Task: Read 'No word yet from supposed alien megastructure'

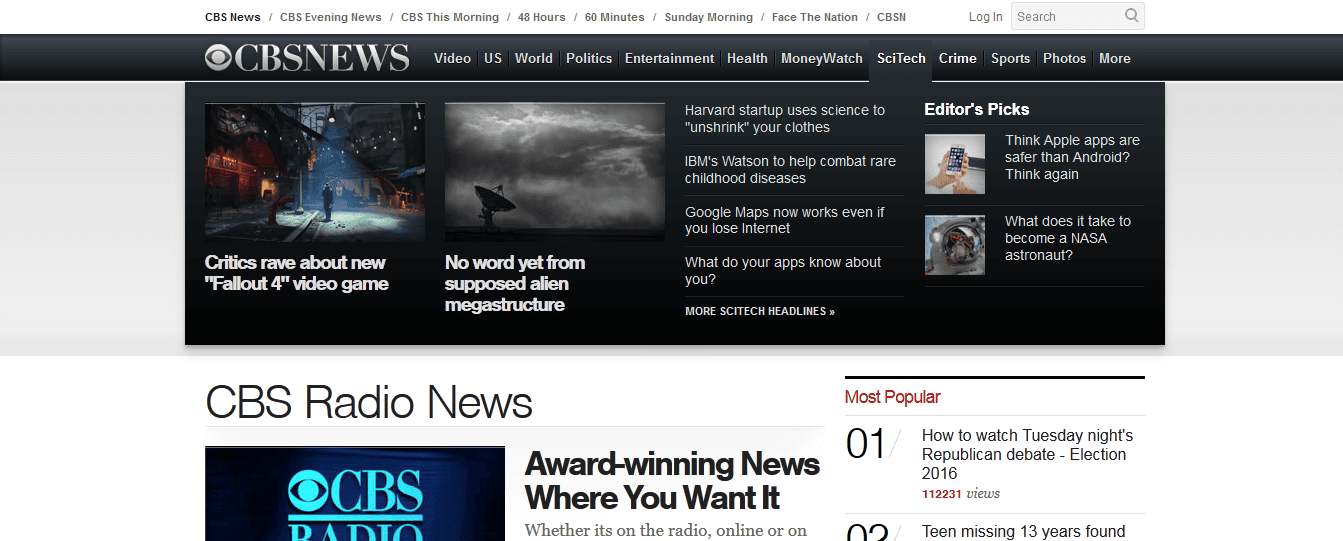Action: coord(515,283)
